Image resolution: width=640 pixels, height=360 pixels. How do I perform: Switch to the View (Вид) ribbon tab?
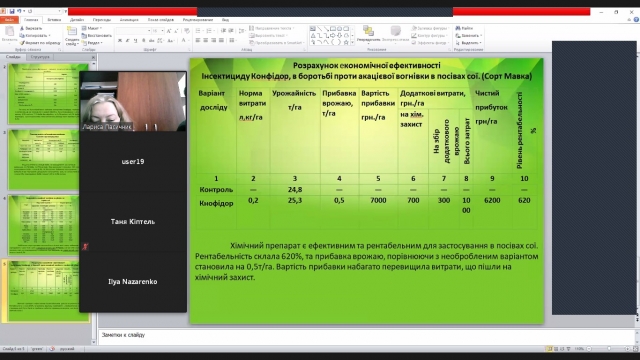click(x=225, y=20)
